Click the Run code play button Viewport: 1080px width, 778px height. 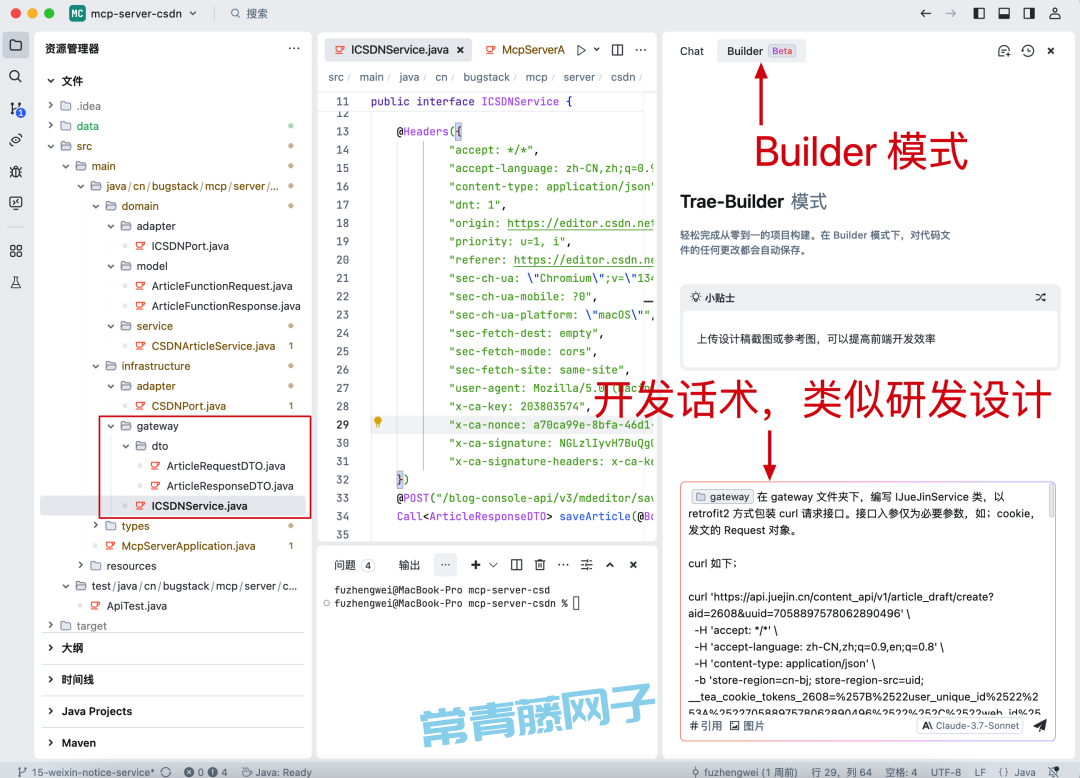coord(581,50)
